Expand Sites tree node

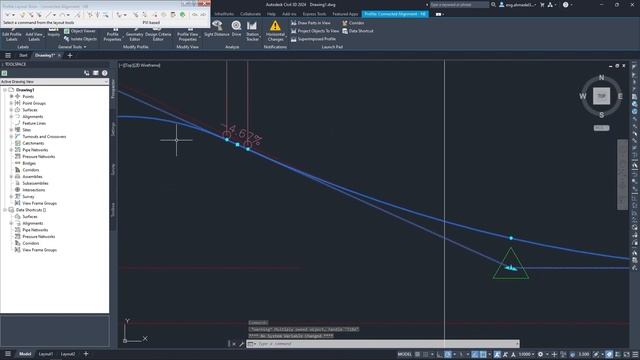pyautogui.click(x=11, y=130)
